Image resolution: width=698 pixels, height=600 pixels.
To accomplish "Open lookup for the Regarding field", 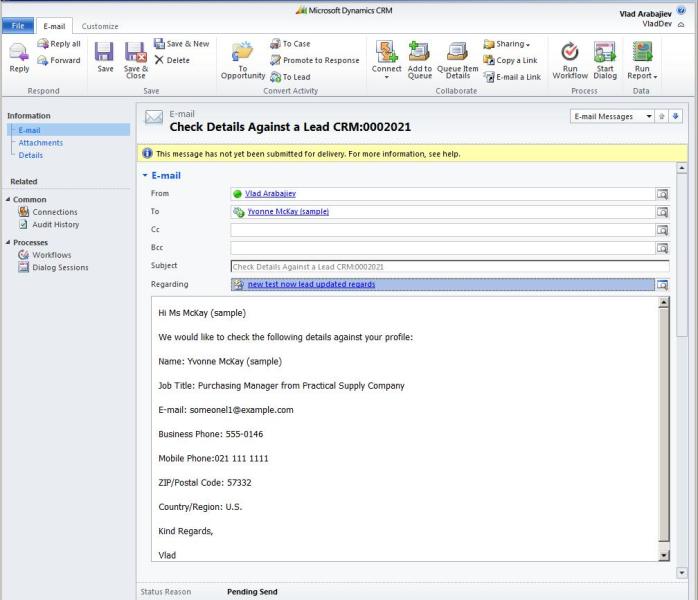I will pos(662,285).
